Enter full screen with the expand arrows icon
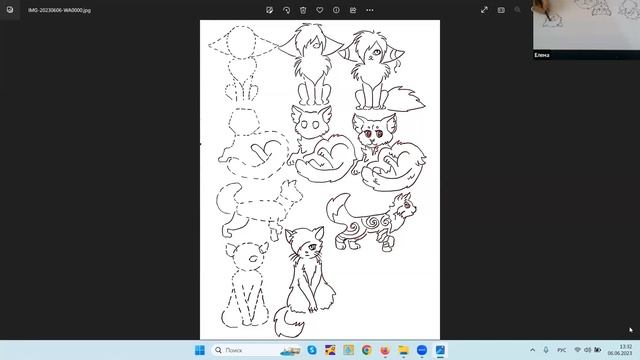This screenshot has height=360, width=640. pyautogui.click(x=484, y=10)
